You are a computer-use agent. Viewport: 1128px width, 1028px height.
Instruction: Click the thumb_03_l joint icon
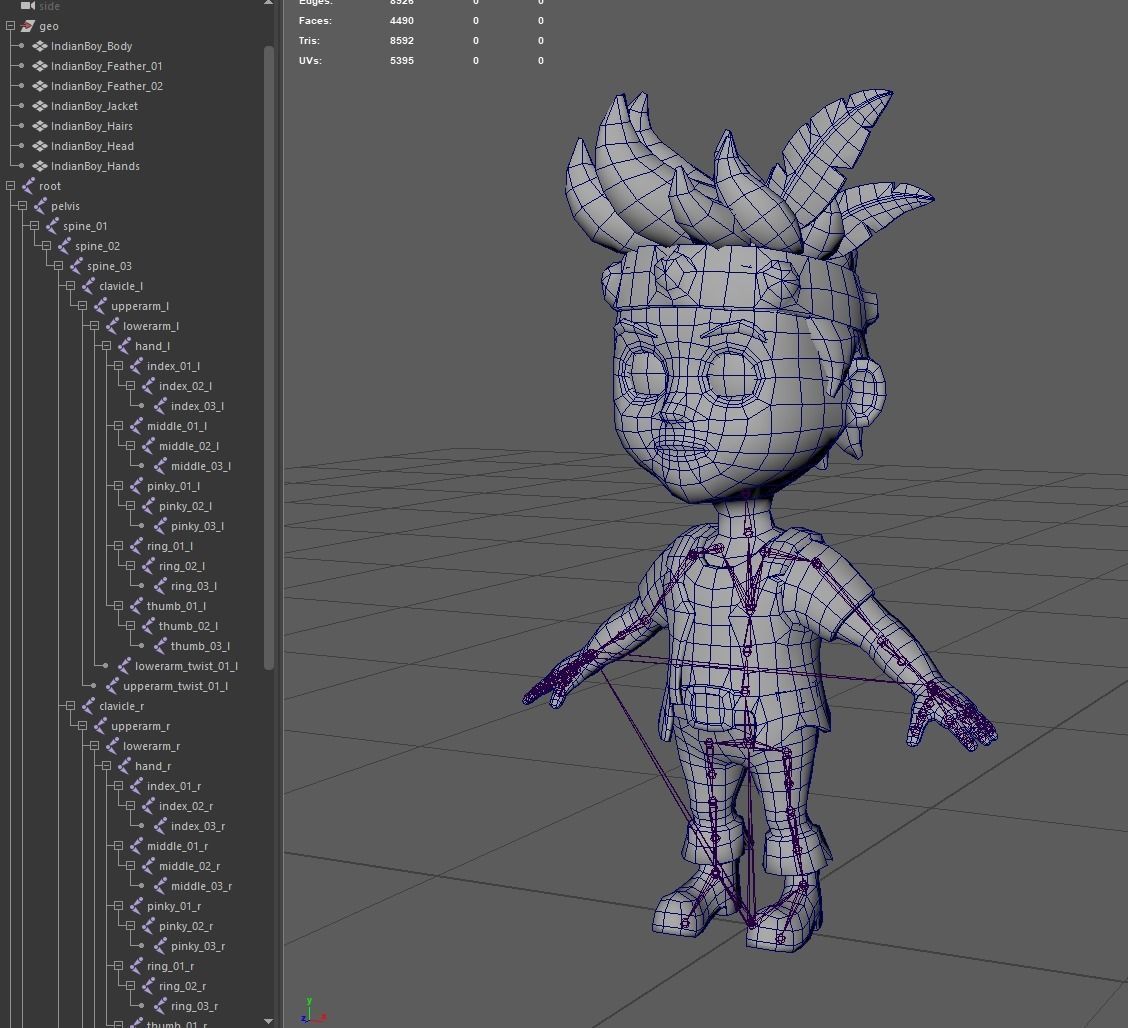pyautogui.click(x=160, y=646)
